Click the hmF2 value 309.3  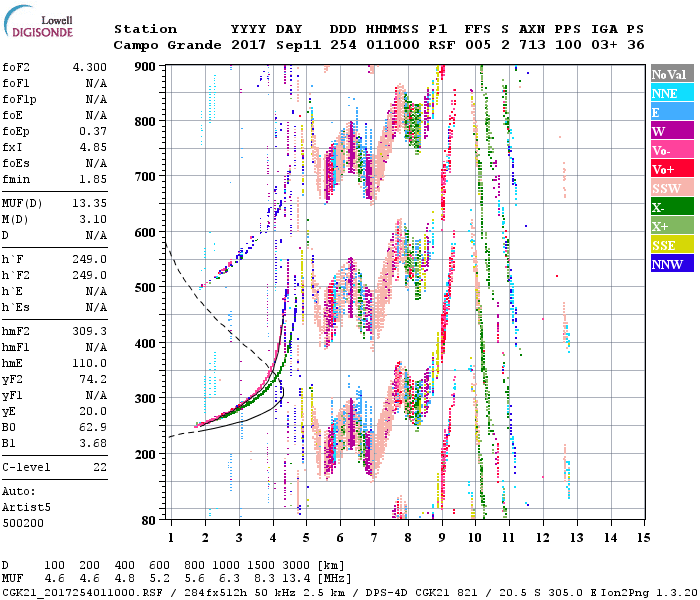tap(90, 331)
